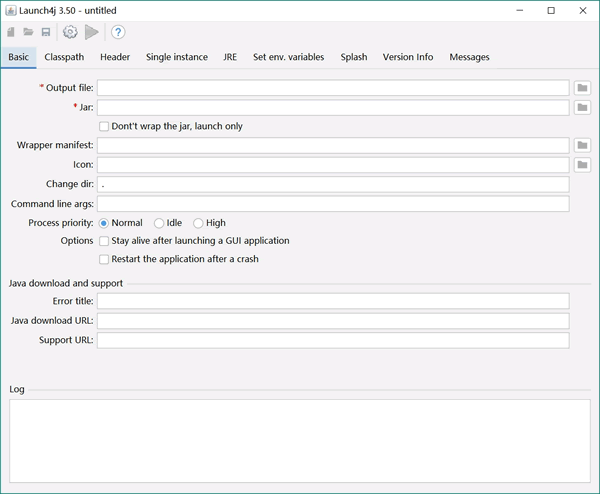Toggle "Restart the application after a crash"
The height and width of the screenshot is (494, 600).
[104, 259]
